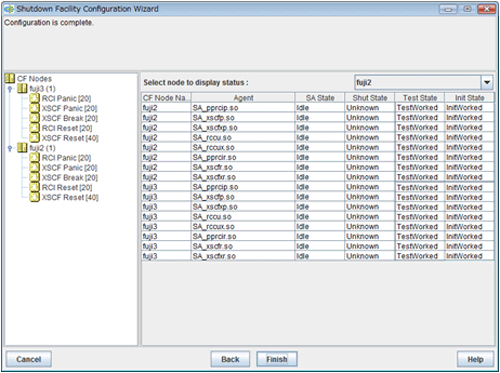500x373 pixels.
Task: Open Help for the wizard
Action: coord(475,359)
